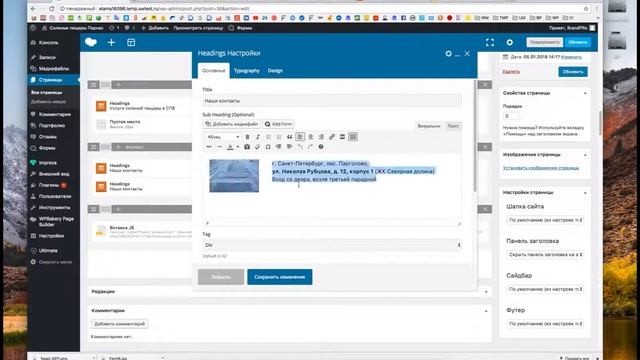This screenshot has width=640, height=360.
Task: Apply strikethrough formatting icon
Action: (x=209, y=147)
